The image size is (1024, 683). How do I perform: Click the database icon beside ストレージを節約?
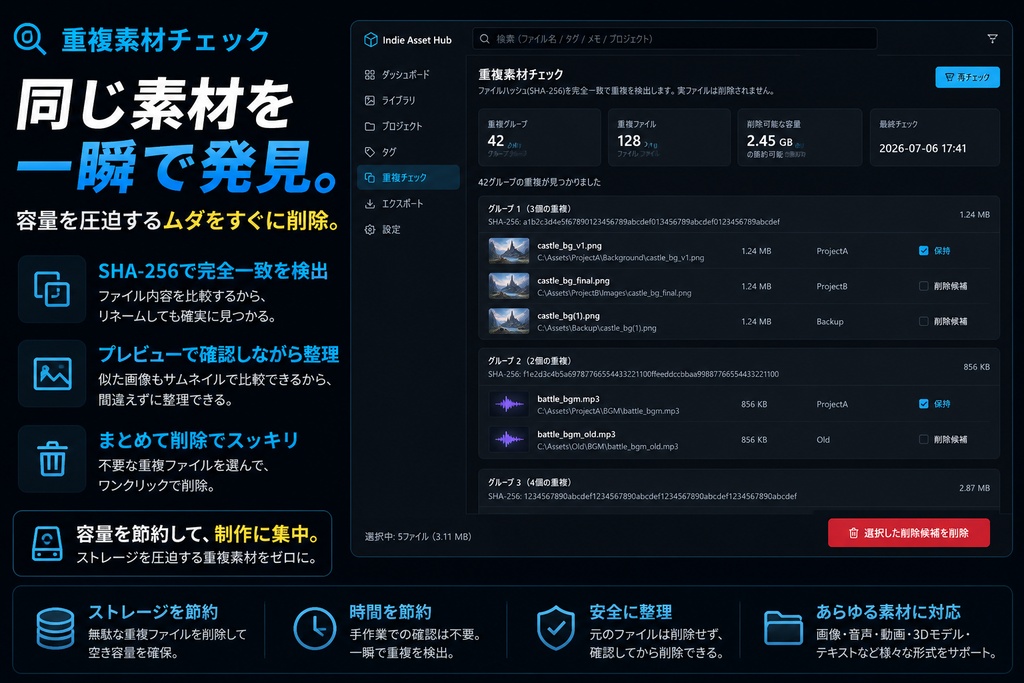[56, 628]
